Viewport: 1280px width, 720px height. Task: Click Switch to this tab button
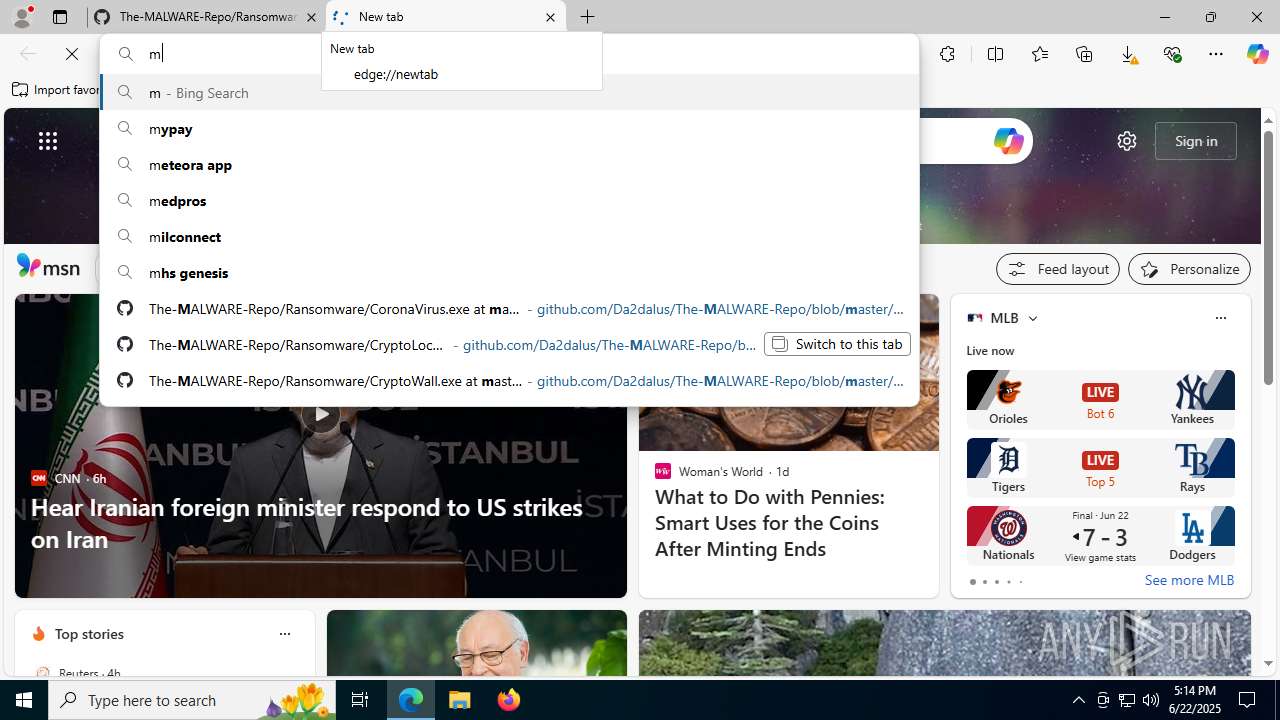(x=837, y=344)
